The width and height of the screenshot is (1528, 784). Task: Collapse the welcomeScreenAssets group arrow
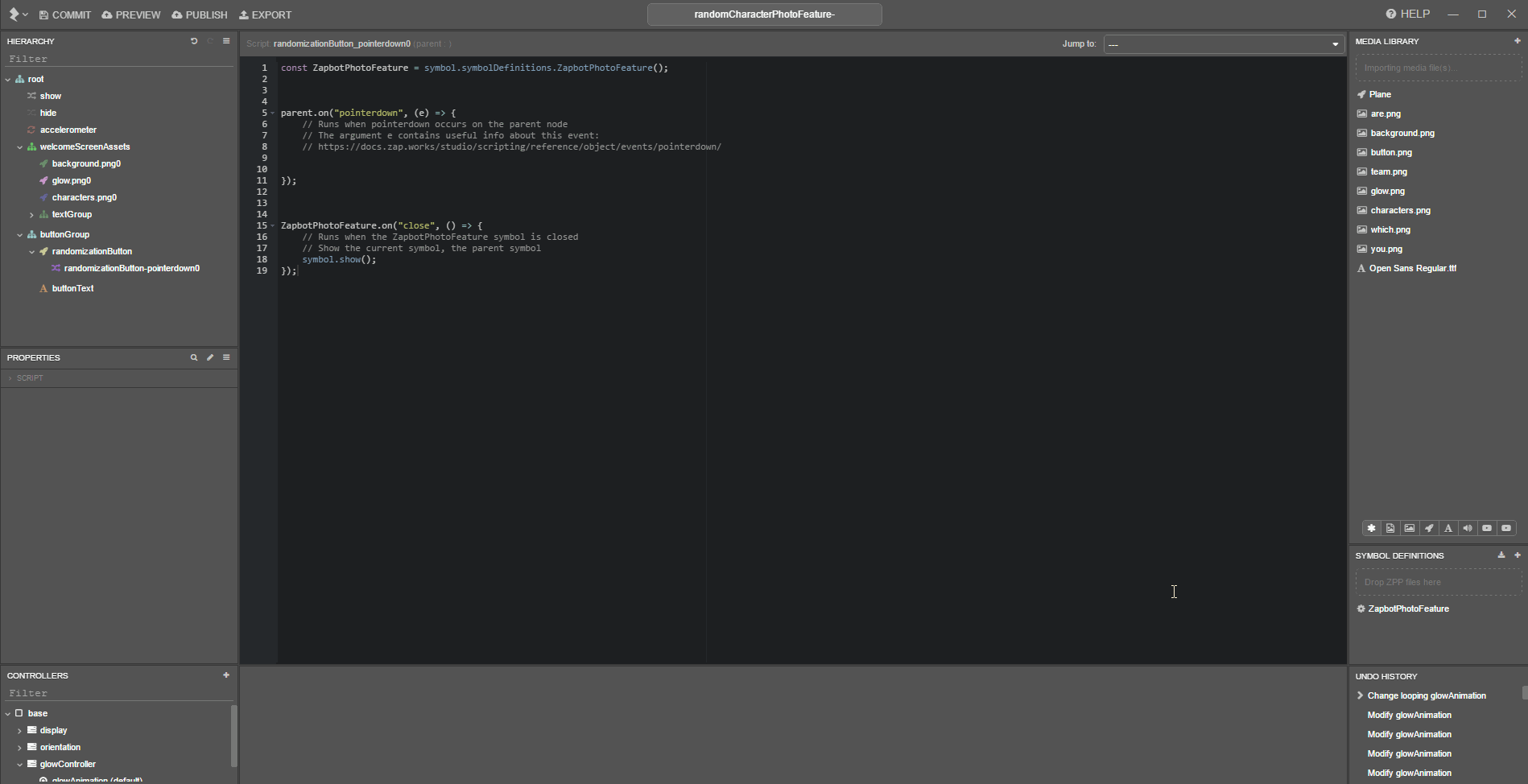(20, 146)
